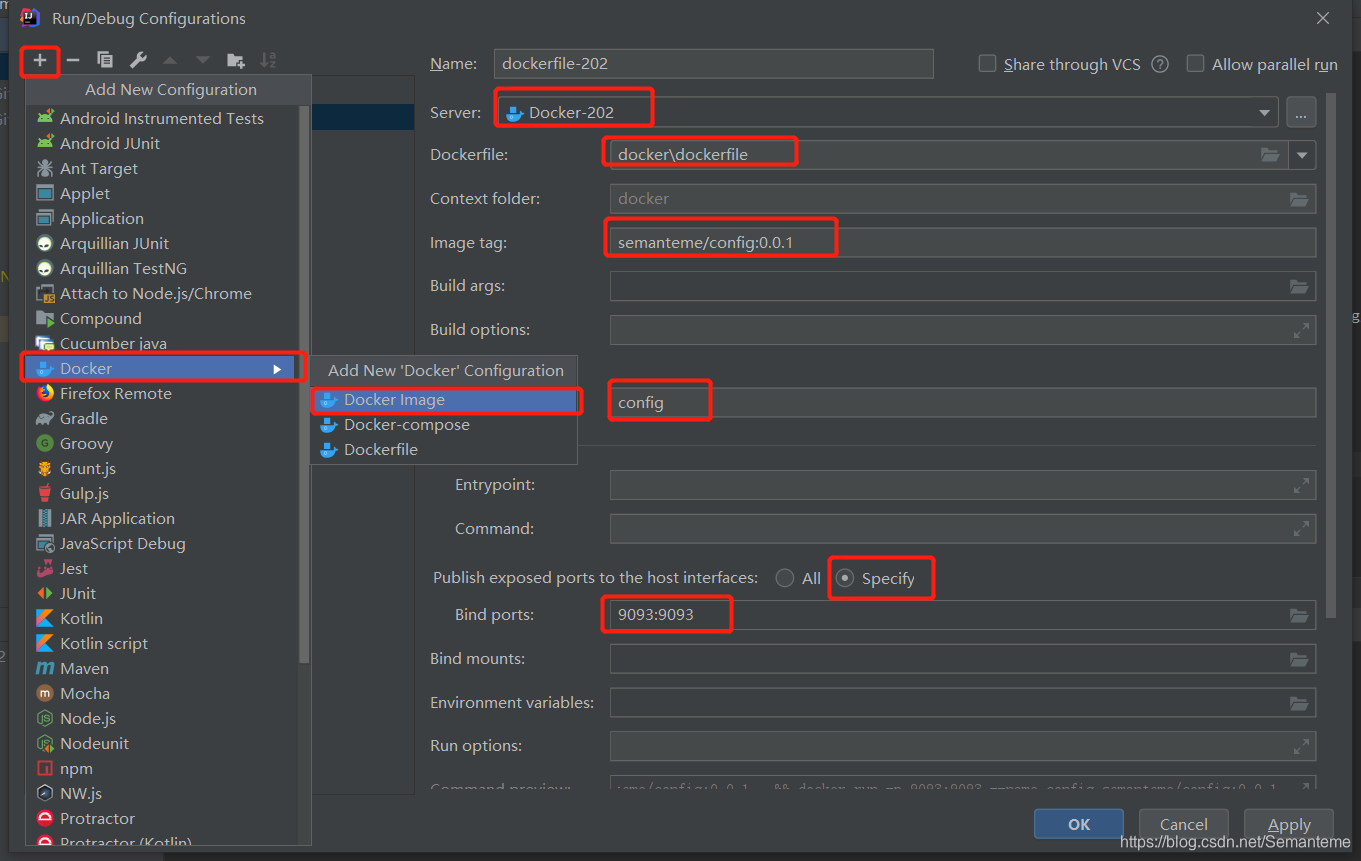The height and width of the screenshot is (861, 1361).
Task: Open Edit Templates wrench icon
Action: click(138, 61)
